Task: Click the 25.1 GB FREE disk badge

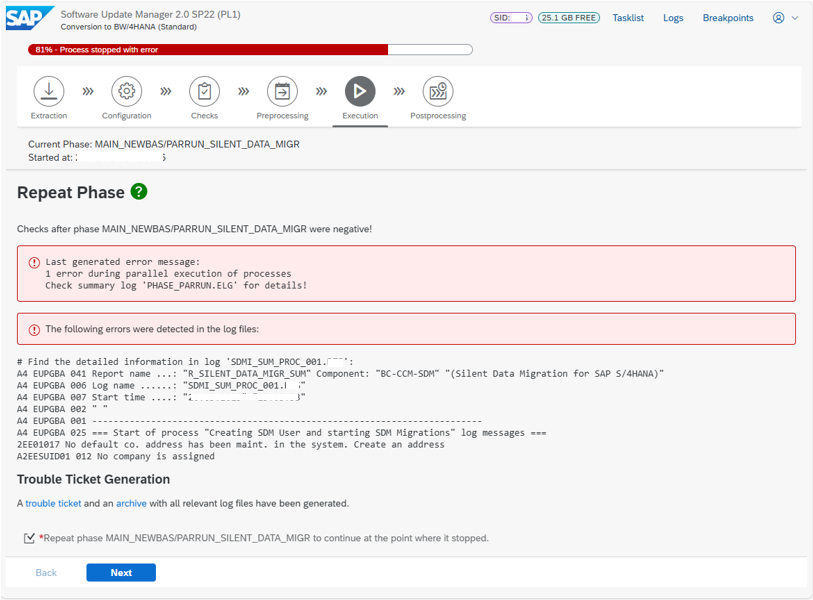Action: (x=569, y=18)
